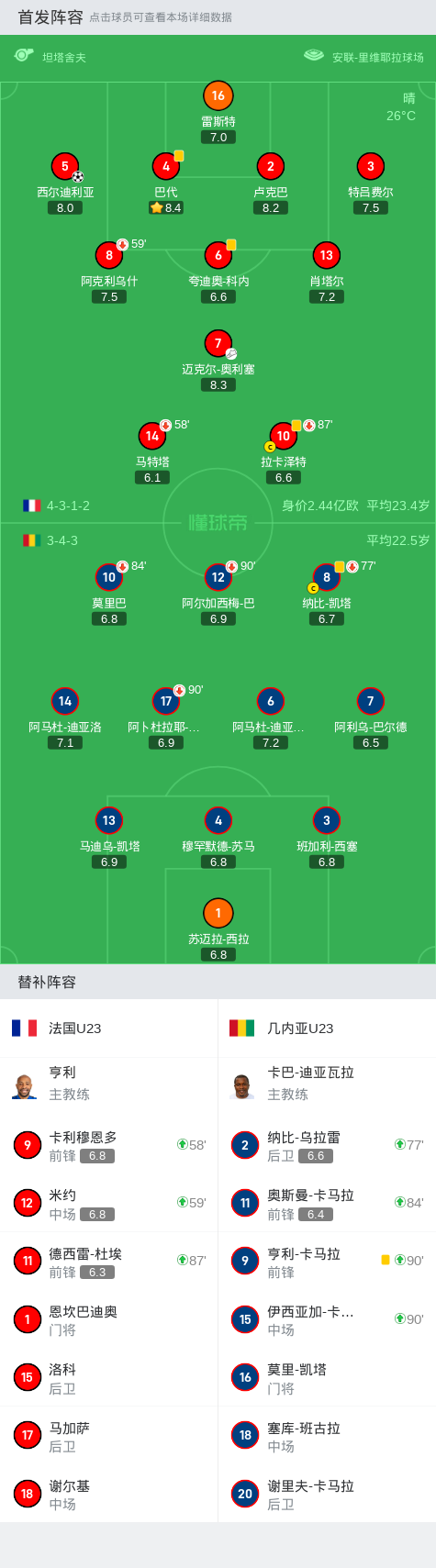Click the stadium icon for 安联-里维耶拉球场
This screenshot has height=1568, width=436.
coord(314,56)
